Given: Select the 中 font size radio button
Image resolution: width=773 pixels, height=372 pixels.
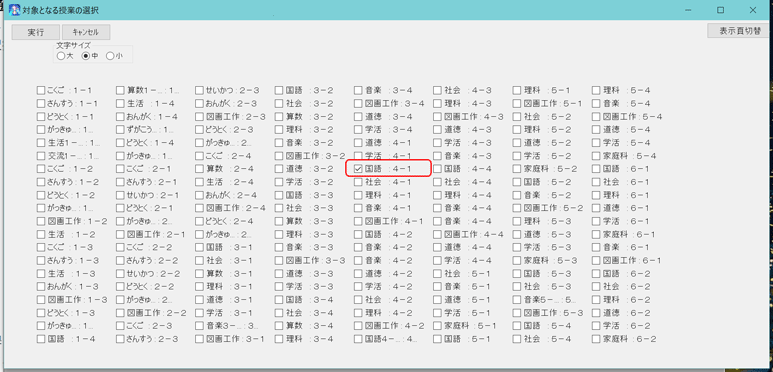Looking at the screenshot, I should coord(86,56).
